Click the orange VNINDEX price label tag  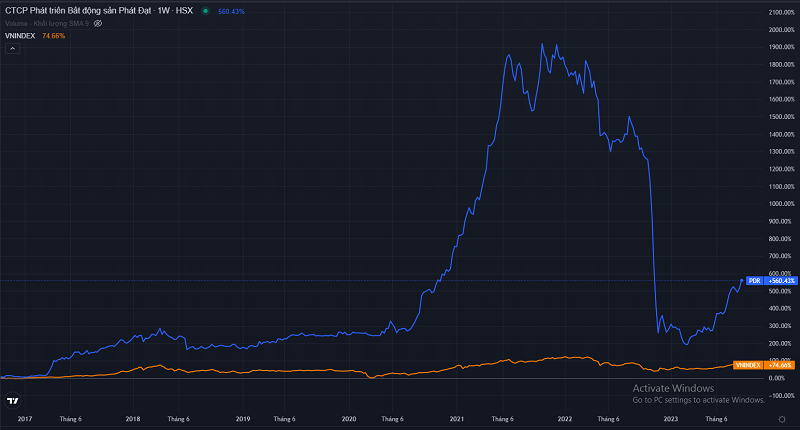747,365
